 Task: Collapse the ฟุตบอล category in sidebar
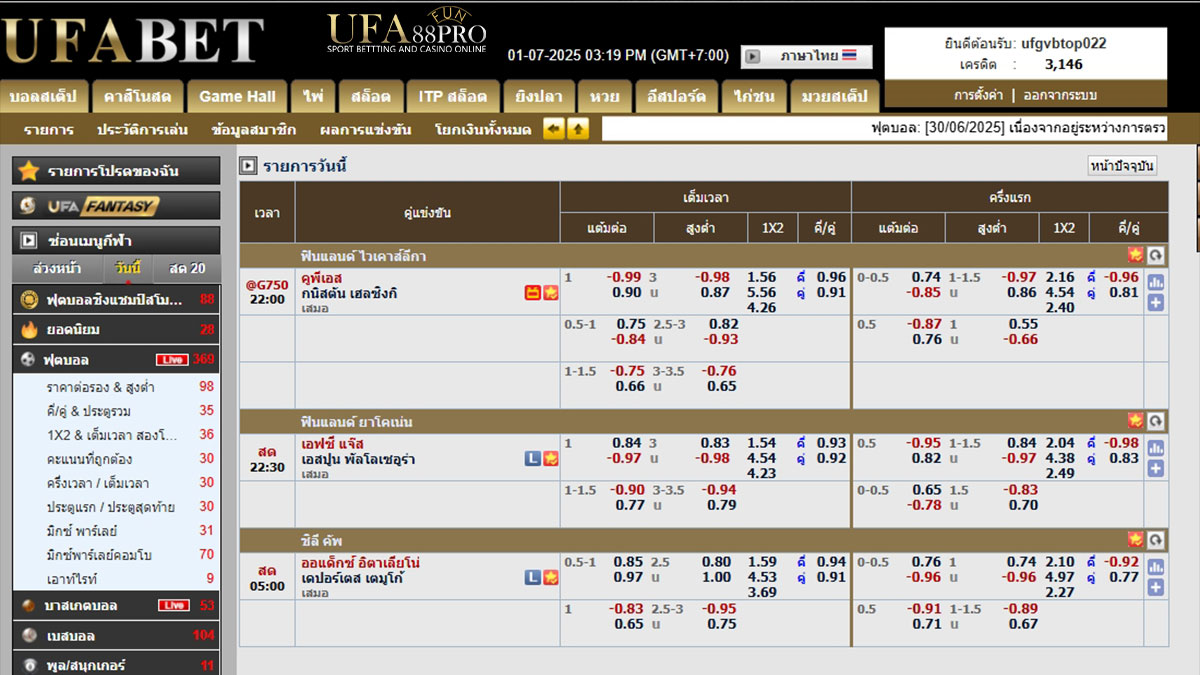tap(116, 360)
